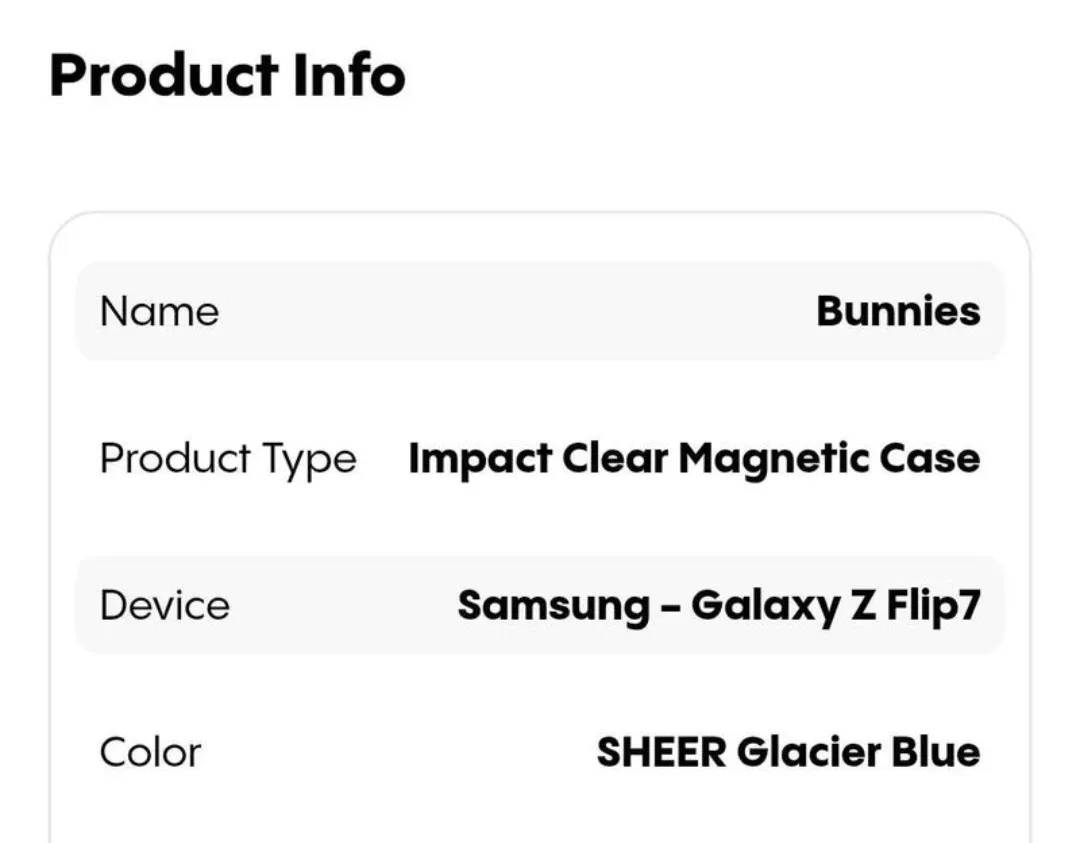Select the Name row
Viewport: 1080px width, 843px height.
tap(540, 311)
